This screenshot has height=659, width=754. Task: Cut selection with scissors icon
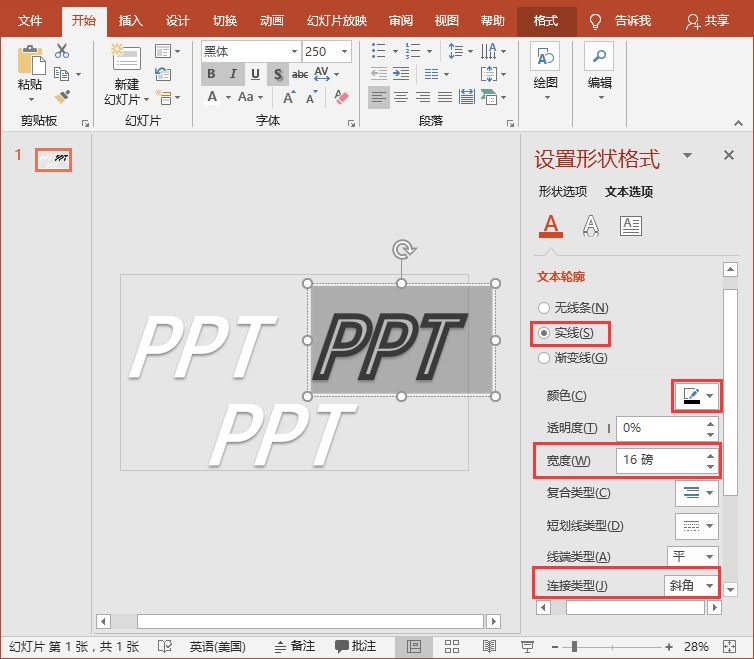click(x=62, y=51)
